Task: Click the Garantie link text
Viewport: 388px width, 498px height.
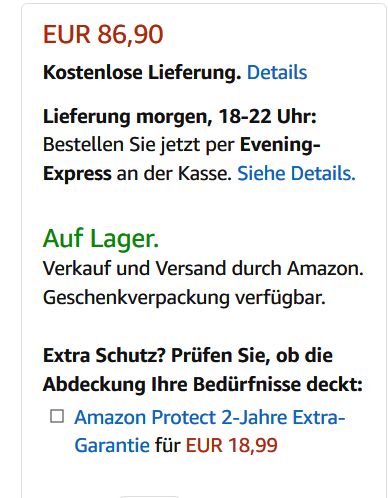Action: [112, 445]
